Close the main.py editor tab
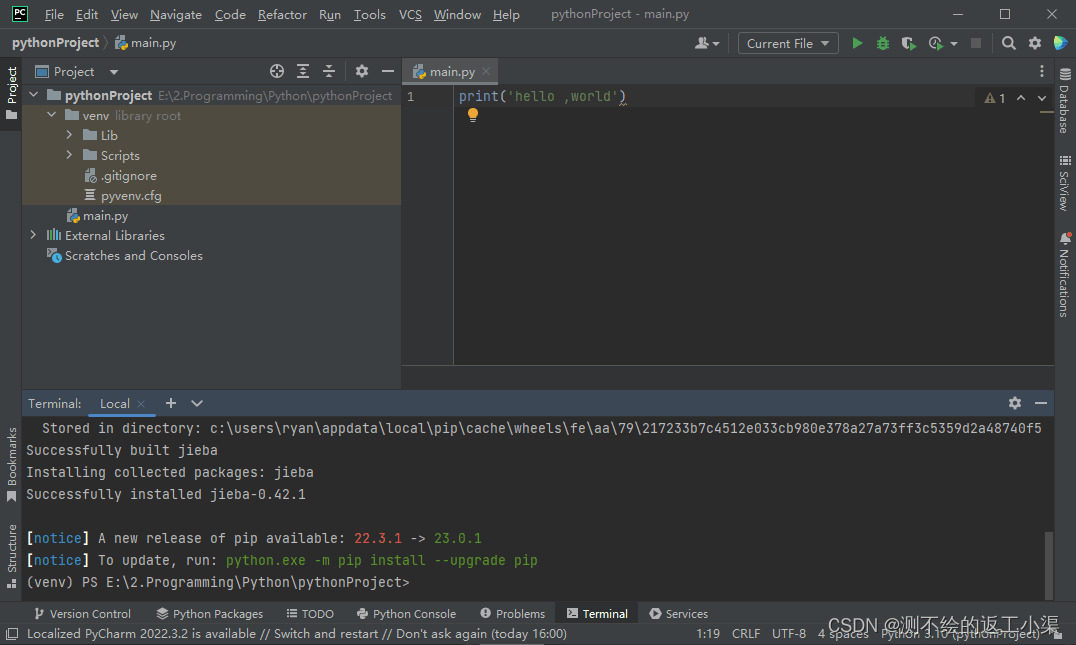1076x645 pixels. pyautogui.click(x=486, y=71)
